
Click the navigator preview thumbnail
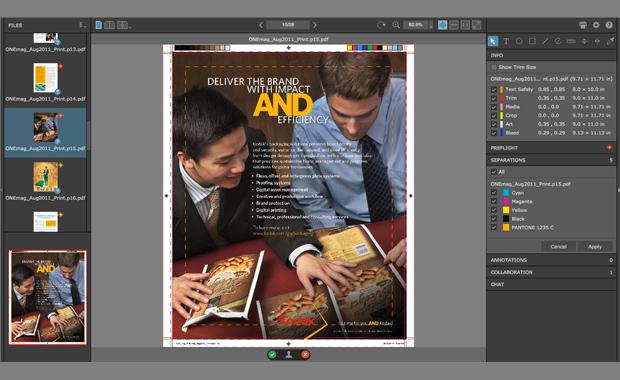pyautogui.click(x=47, y=297)
